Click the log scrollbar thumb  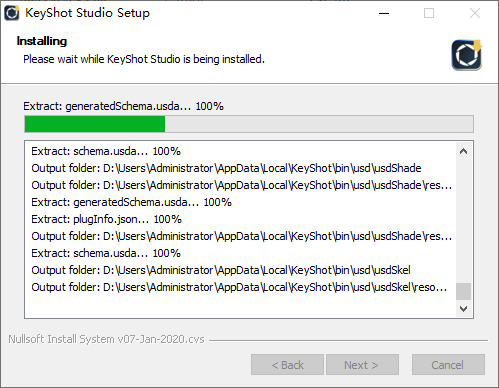(x=463, y=292)
